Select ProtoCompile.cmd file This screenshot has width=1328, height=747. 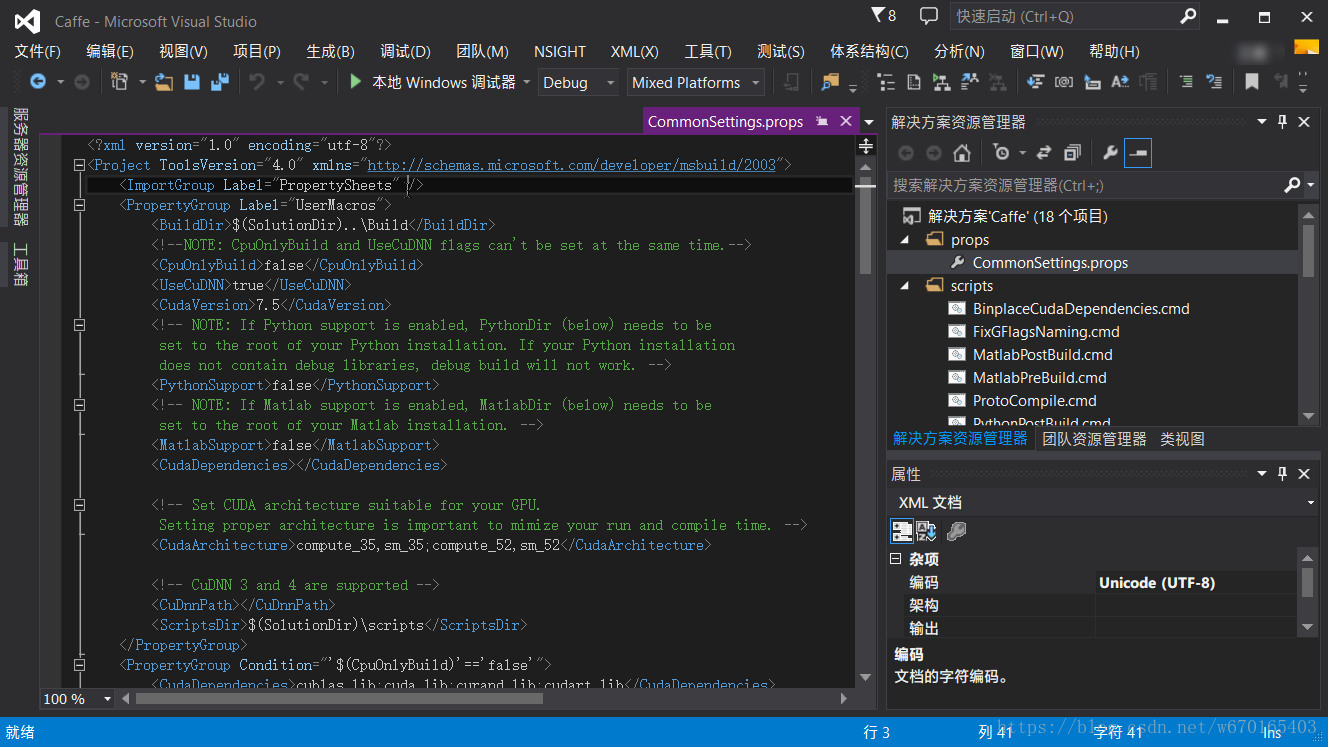(x=1035, y=401)
